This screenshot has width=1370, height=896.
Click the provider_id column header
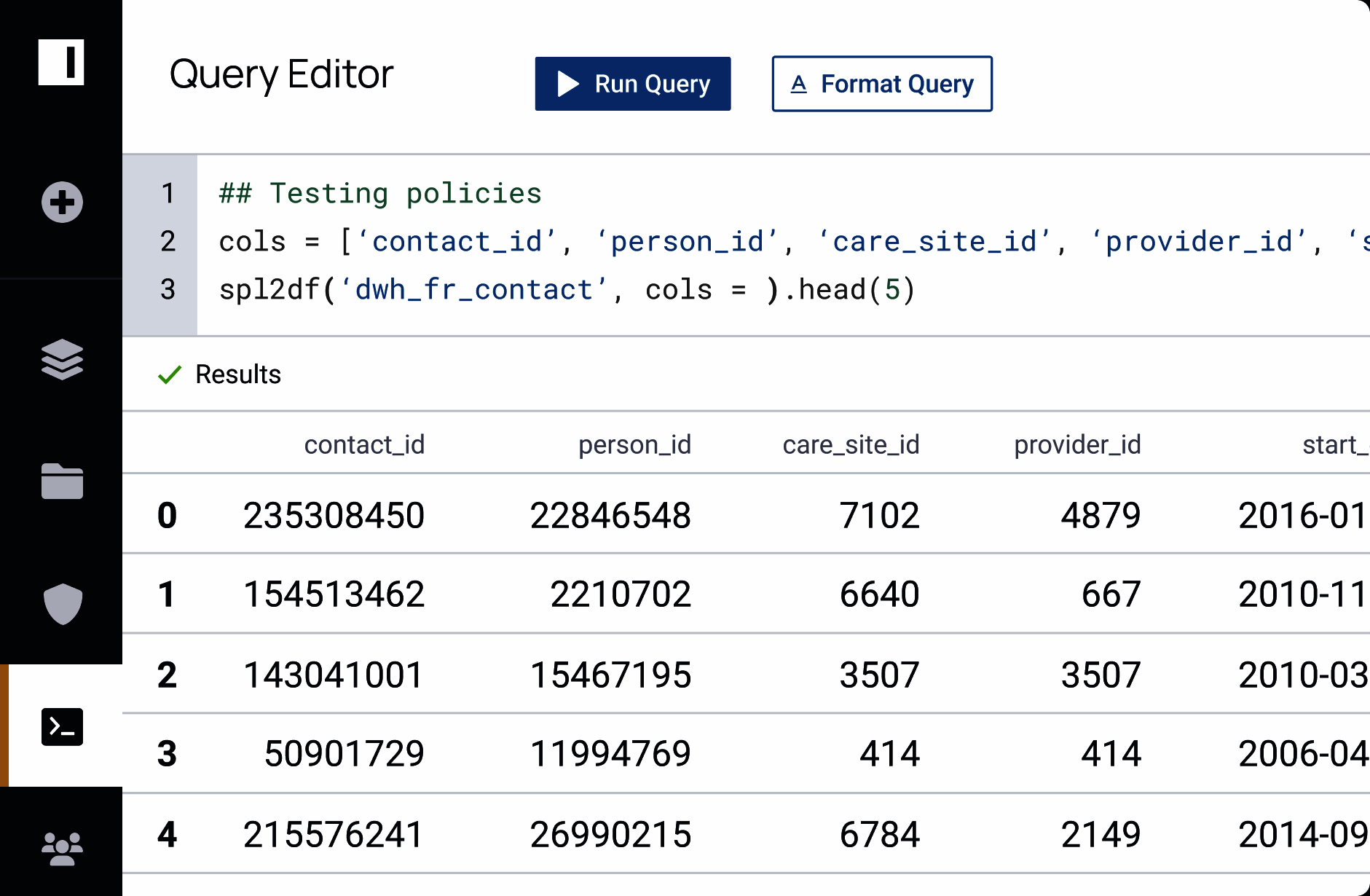tap(1076, 444)
